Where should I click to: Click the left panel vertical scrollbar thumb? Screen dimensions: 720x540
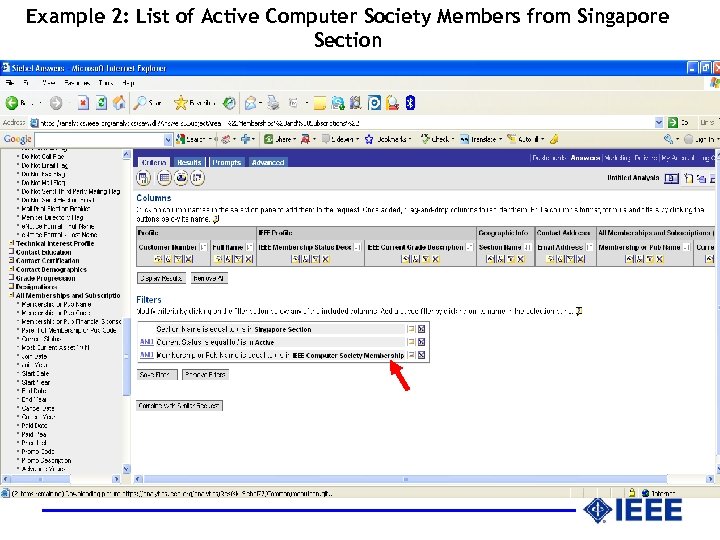(127, 356)
